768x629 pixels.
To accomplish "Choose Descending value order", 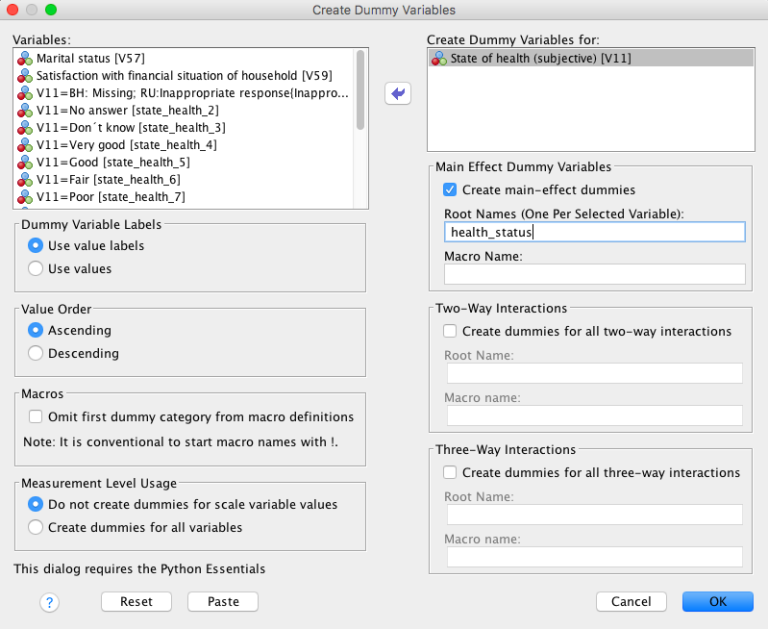I will pos(36,353).
